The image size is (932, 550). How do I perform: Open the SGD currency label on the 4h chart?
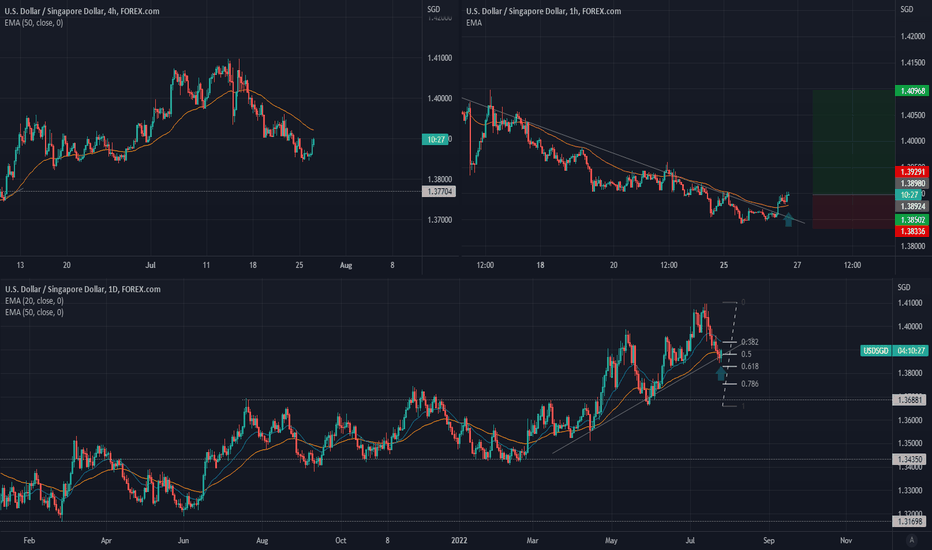pyautogui.click(x=433, y=9)
